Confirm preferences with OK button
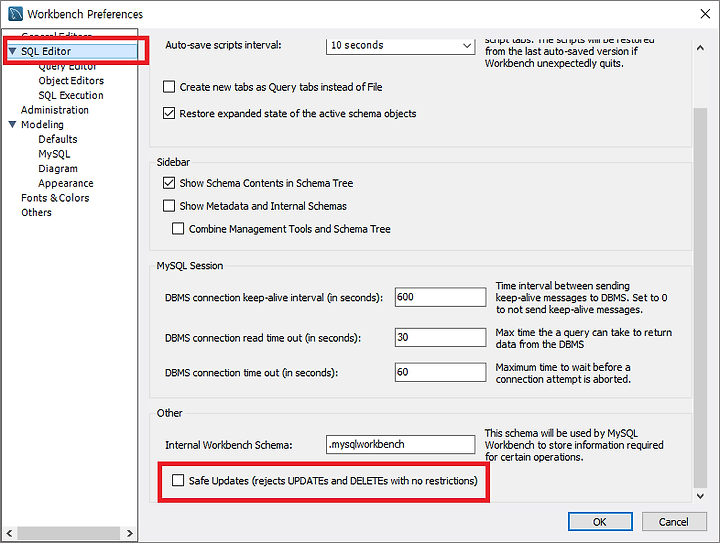Image resolution: width=720 pixels, height=543 pixels. click(x=600, y=521)
